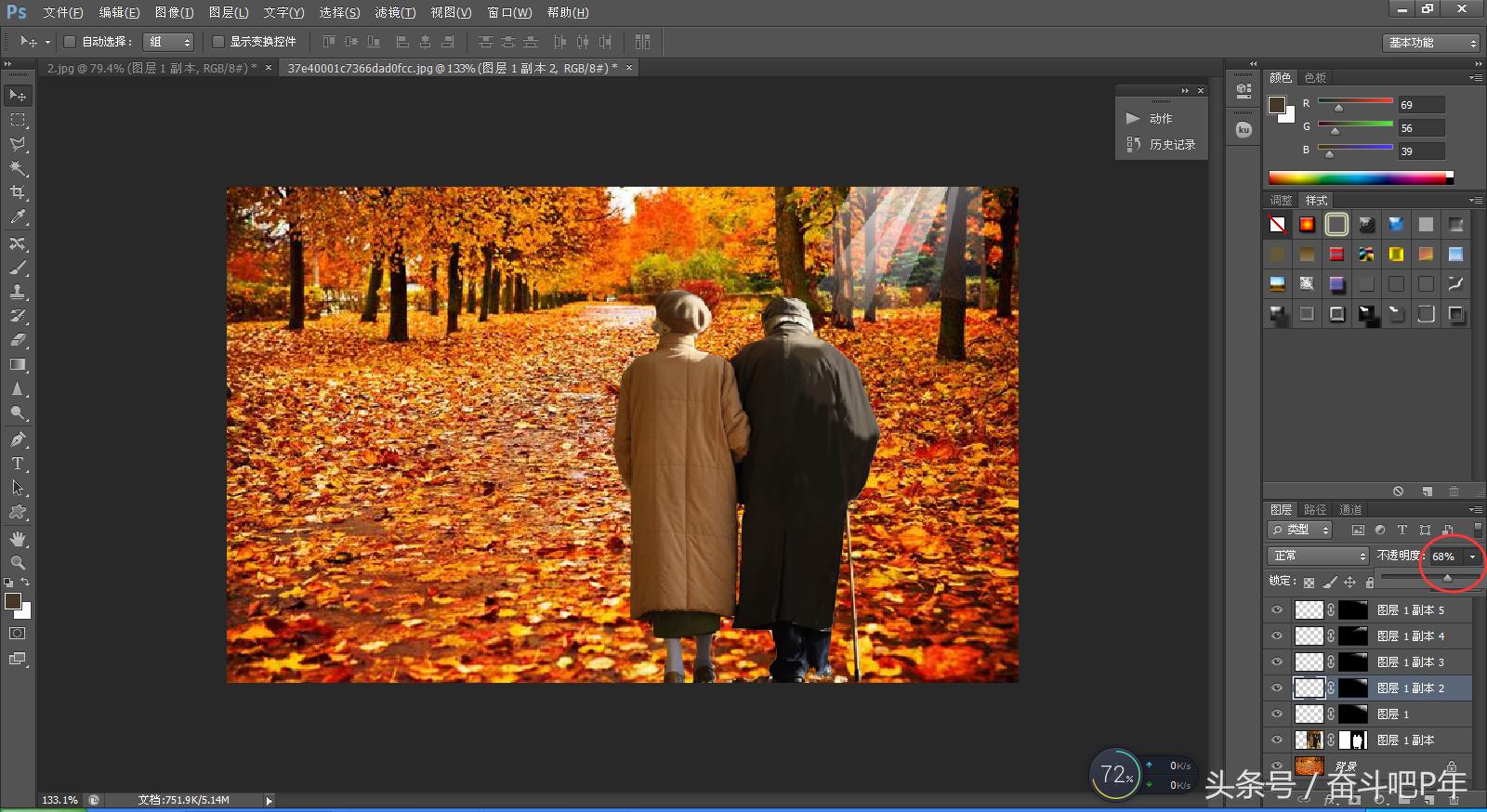Open the 动作 panel button
1487x812 pixels.
(x=1150, y=118)
